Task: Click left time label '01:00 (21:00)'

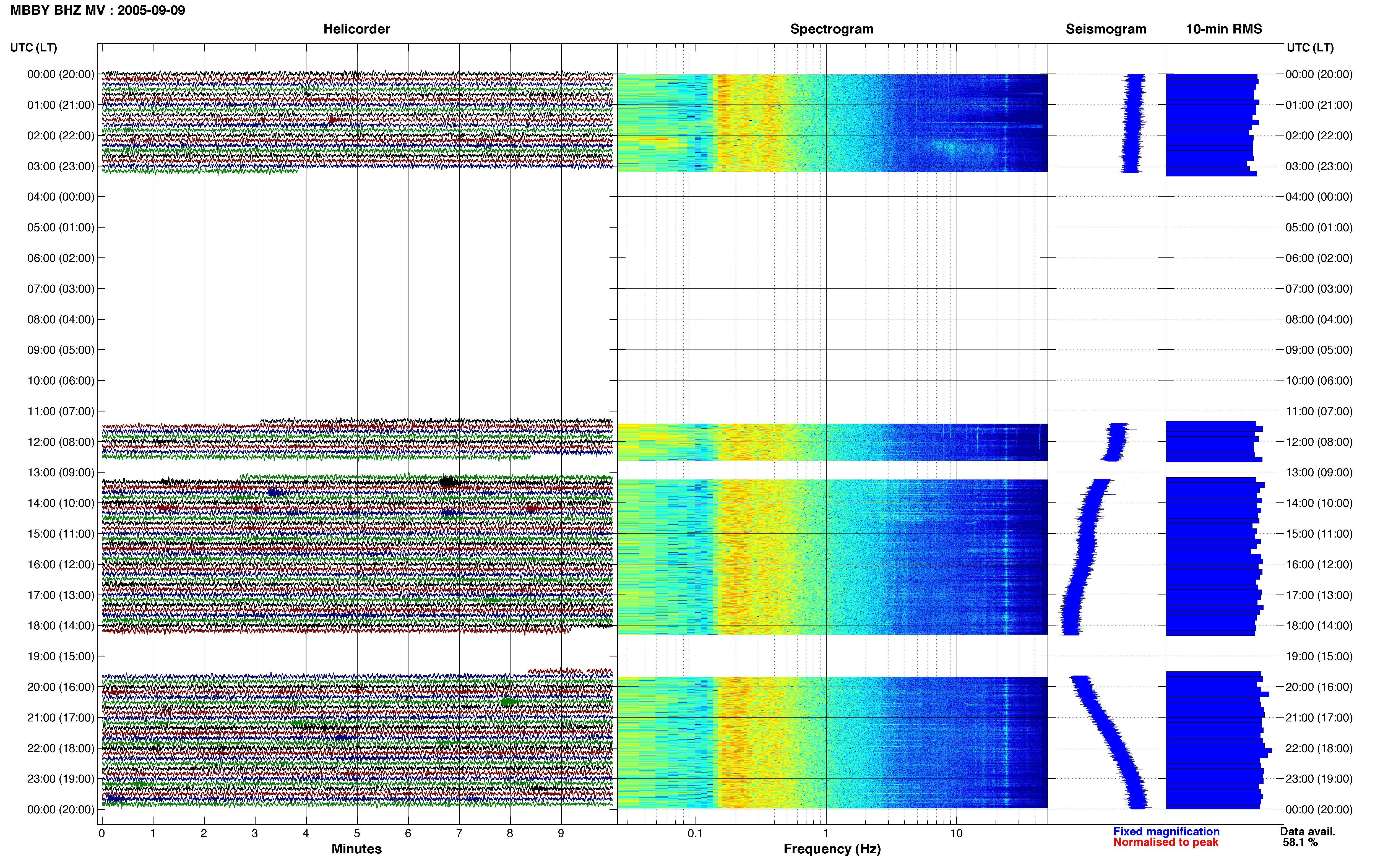Action: click(61, 105)
